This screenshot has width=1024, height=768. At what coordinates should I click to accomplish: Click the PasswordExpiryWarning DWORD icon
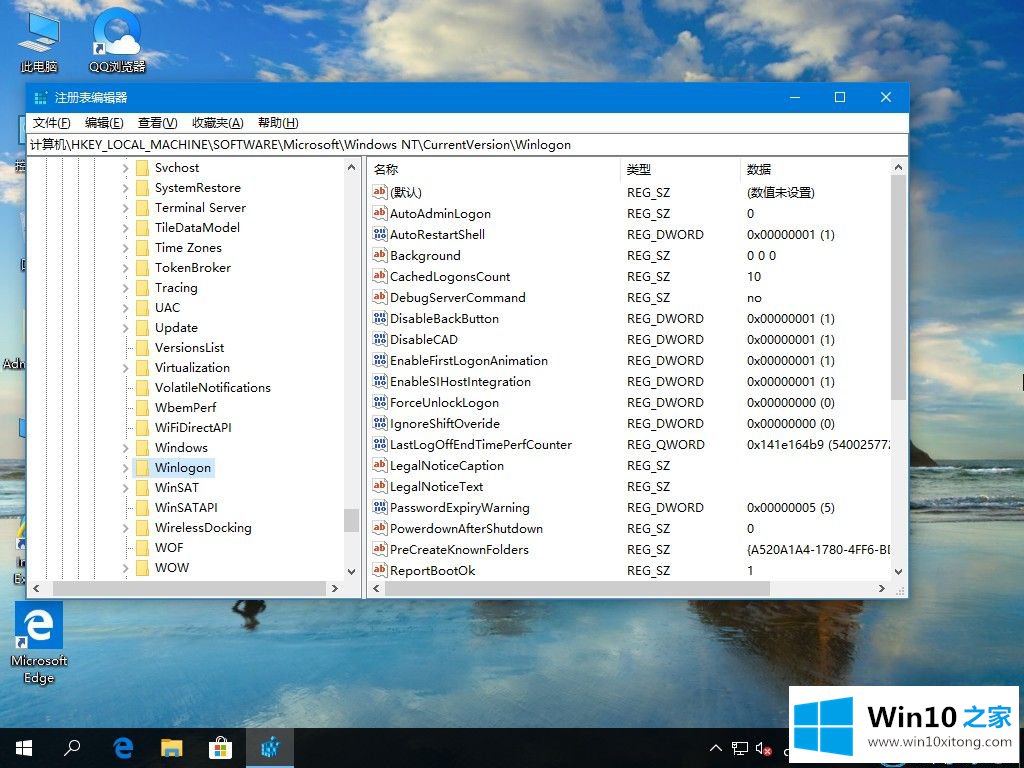[x=379, y=507]
